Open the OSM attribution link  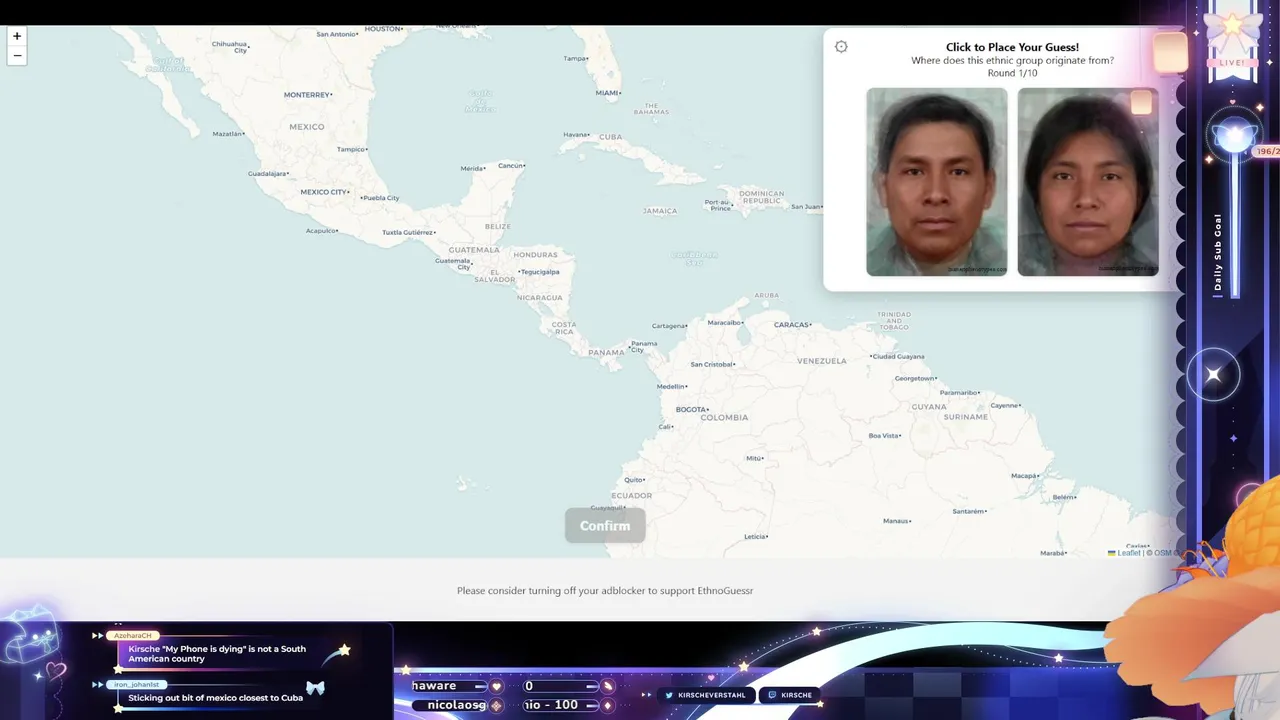coord(1162,553)
